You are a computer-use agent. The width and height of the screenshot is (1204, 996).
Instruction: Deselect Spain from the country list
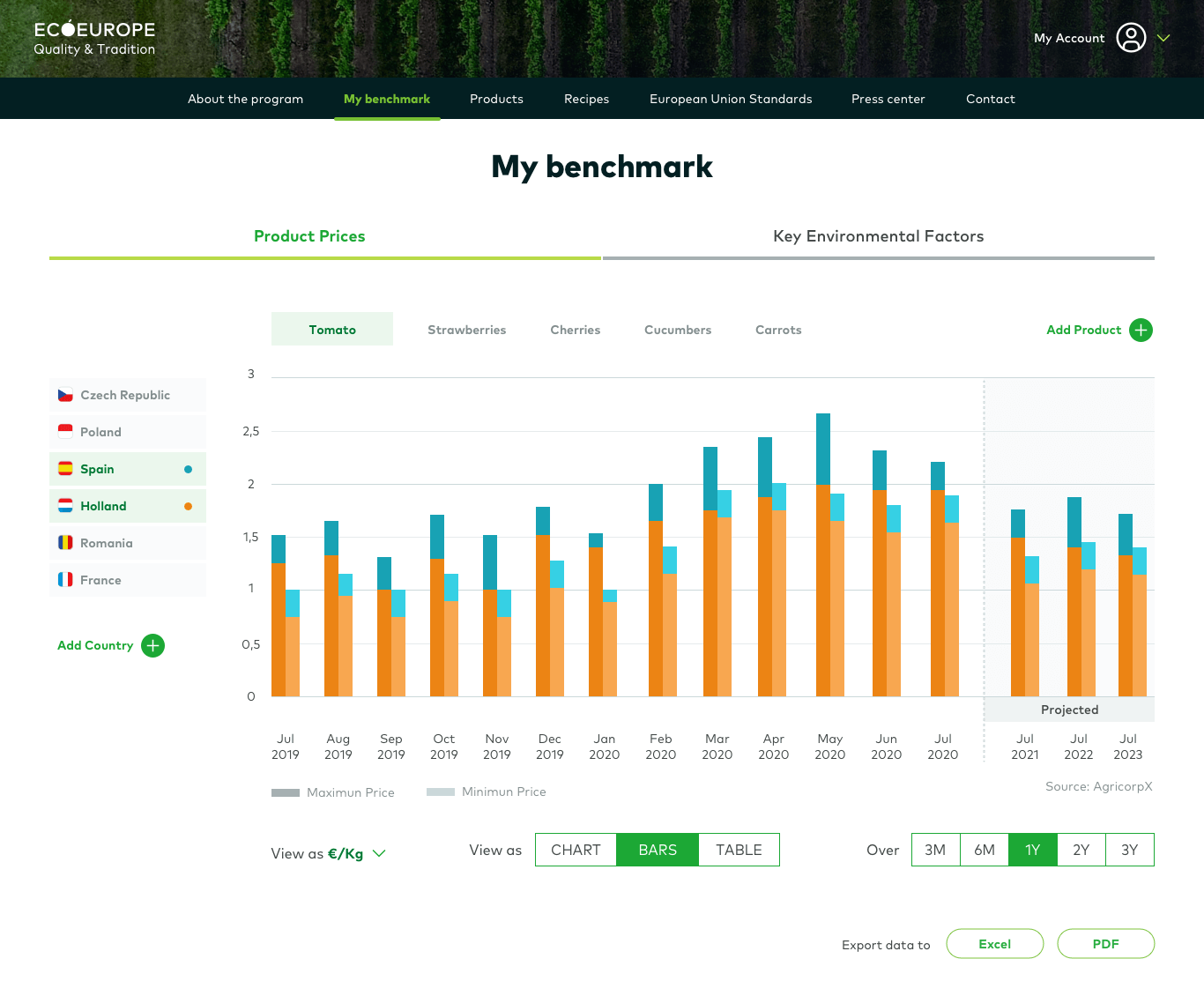tap(127, 469)
